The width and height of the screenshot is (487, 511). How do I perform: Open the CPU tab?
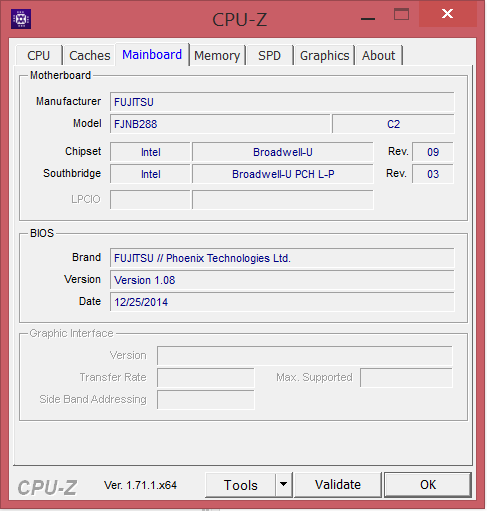tap(39, 55)
